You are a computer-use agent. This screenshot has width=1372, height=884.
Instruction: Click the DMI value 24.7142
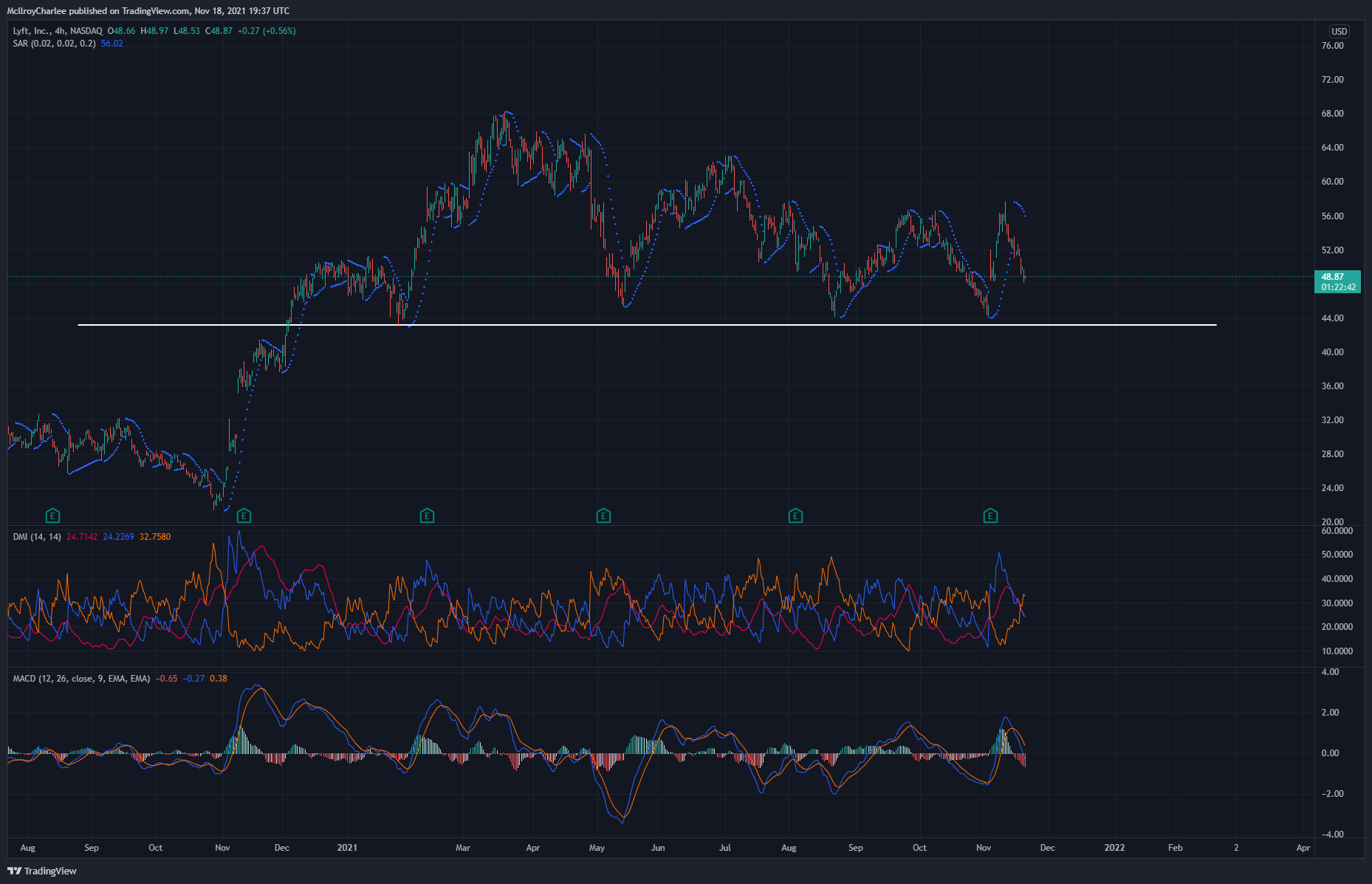point(82,537)
